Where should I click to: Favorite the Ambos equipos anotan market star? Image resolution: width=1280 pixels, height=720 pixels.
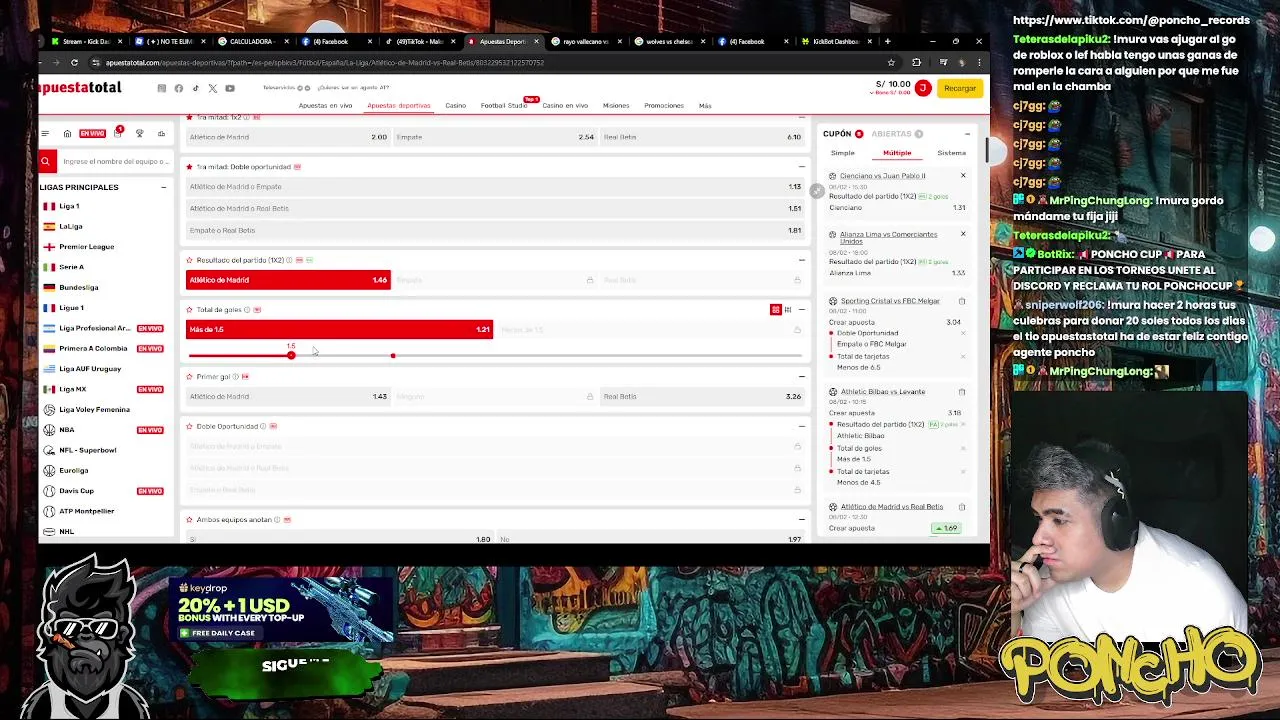coord(189,520)
